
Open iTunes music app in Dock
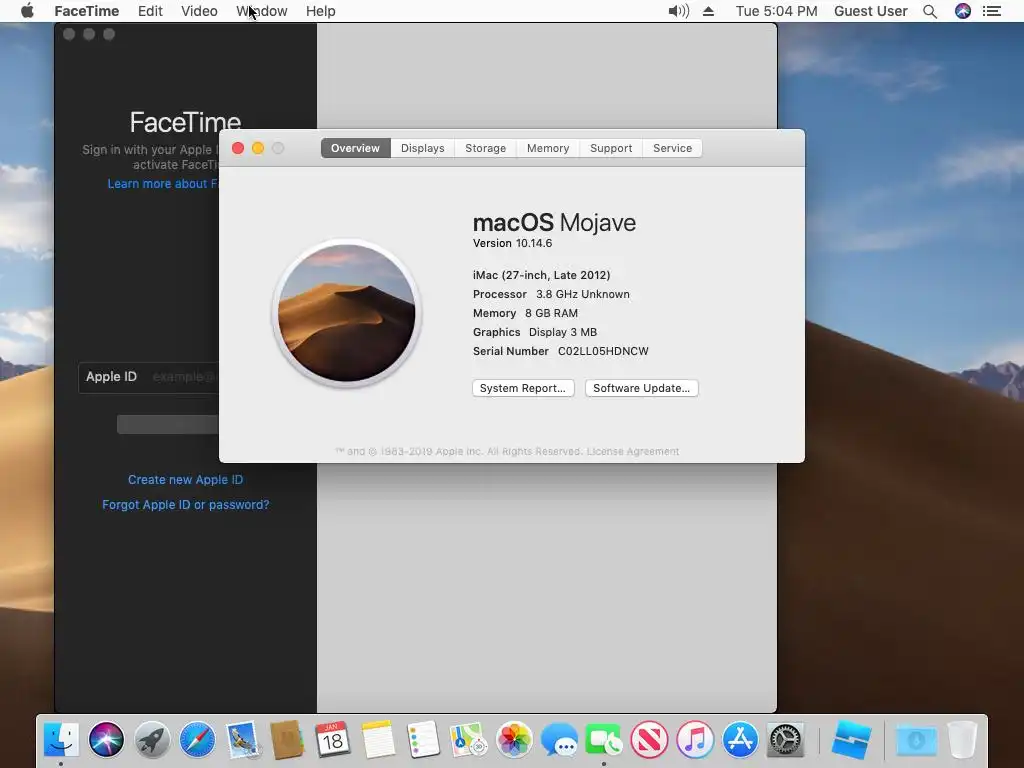[695, 740]
